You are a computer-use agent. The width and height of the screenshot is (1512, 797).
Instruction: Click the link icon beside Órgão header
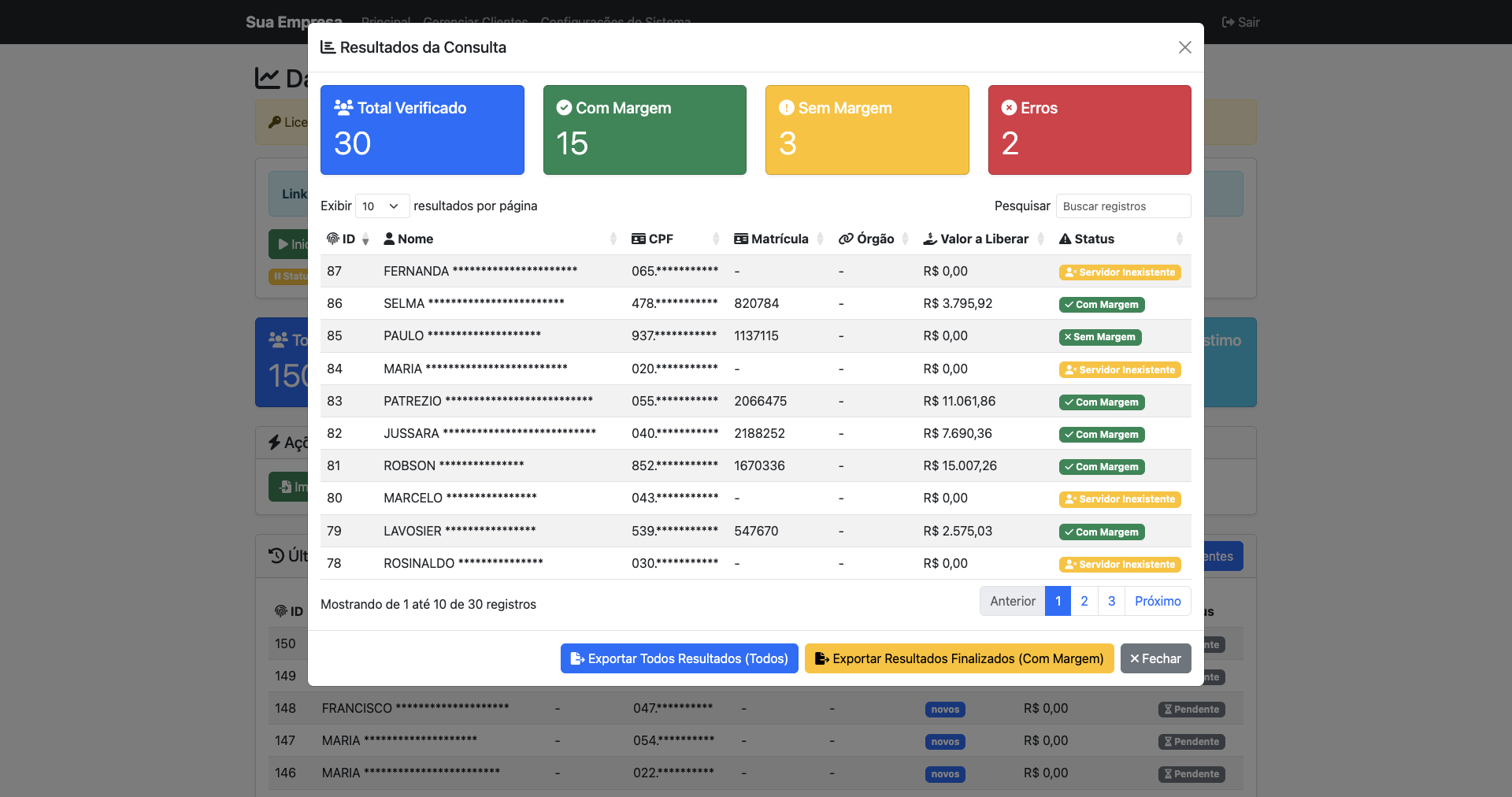coord(846,239)
